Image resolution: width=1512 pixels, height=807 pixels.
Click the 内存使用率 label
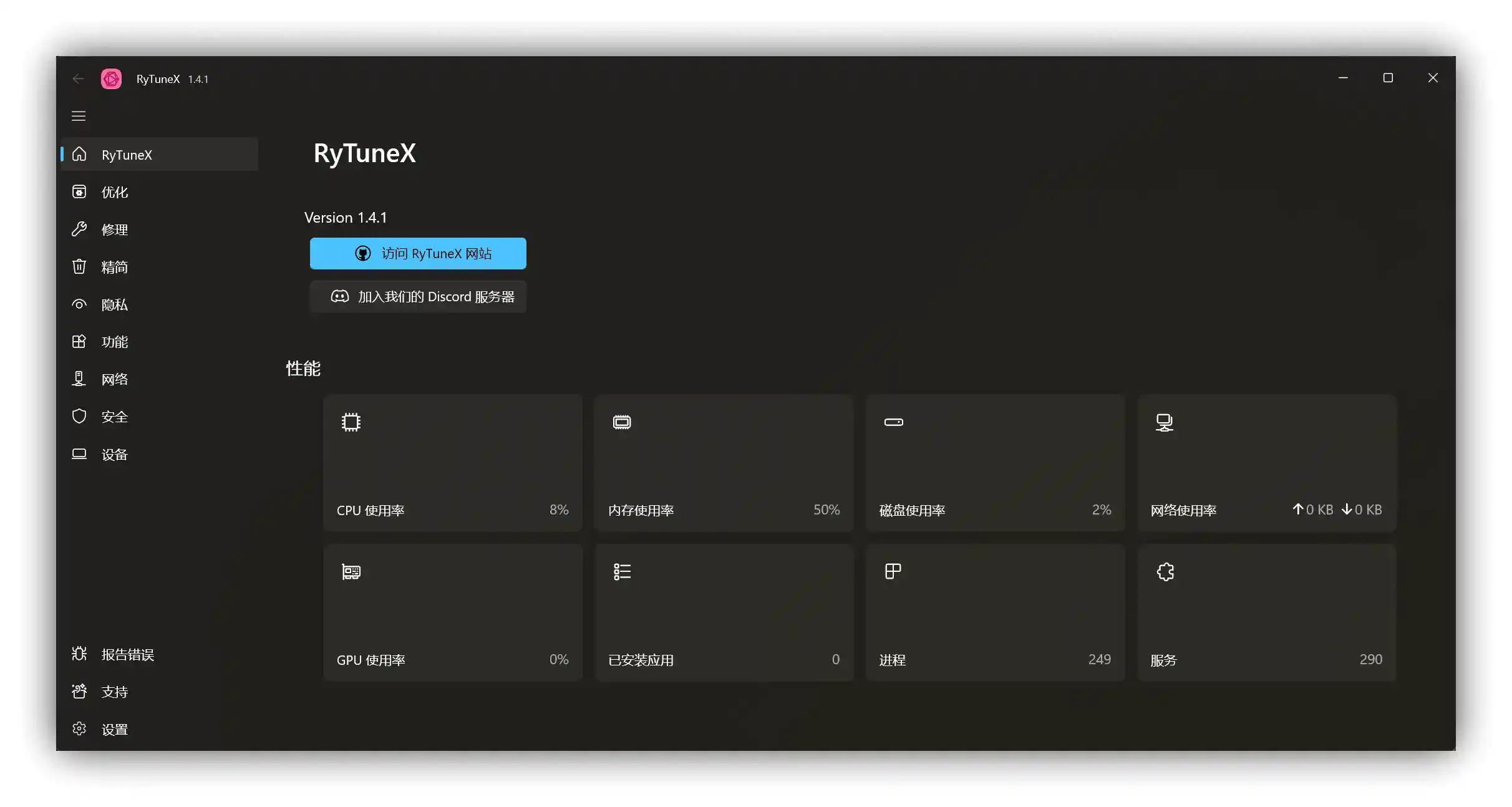641,510
